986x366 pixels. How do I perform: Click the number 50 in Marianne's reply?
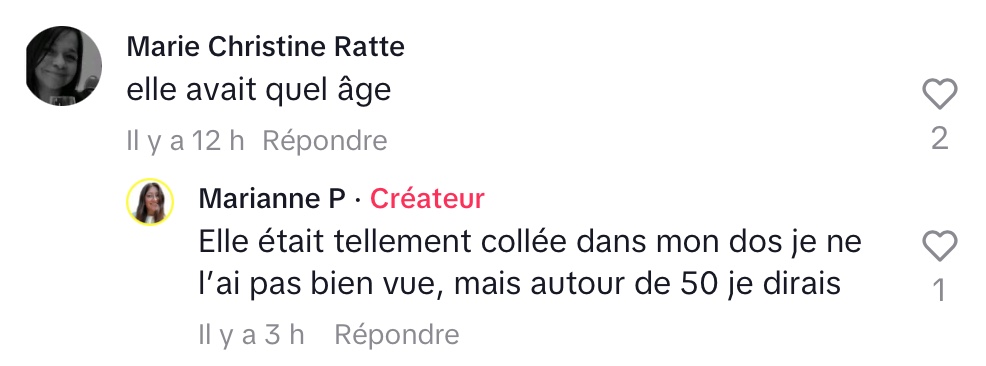[x=699, y=284]
